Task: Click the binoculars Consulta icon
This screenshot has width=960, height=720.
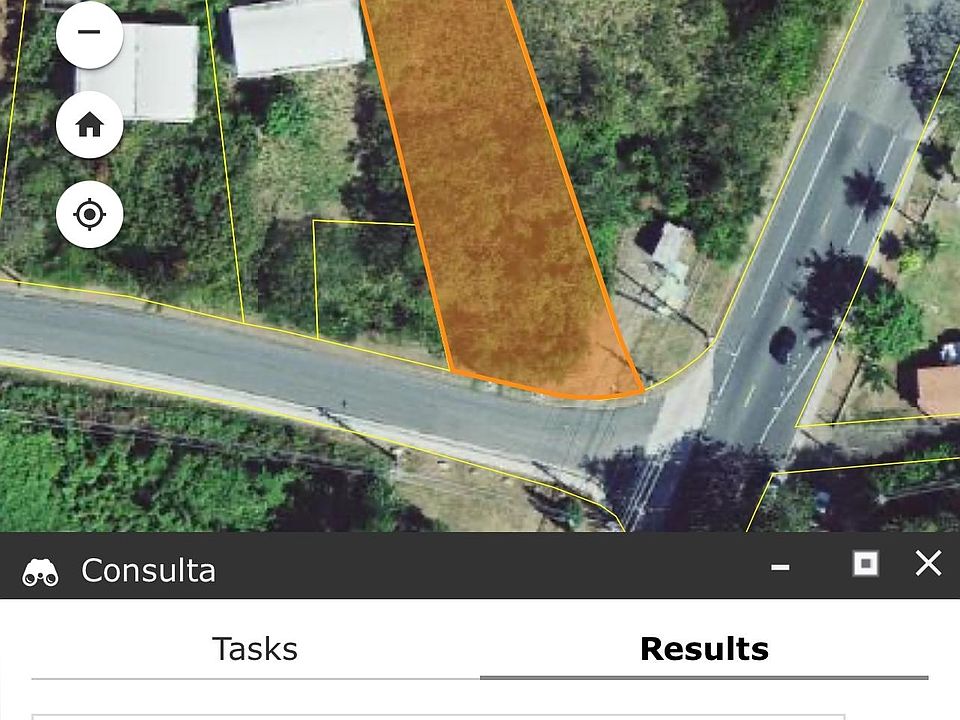Action: tap(40, 572)
